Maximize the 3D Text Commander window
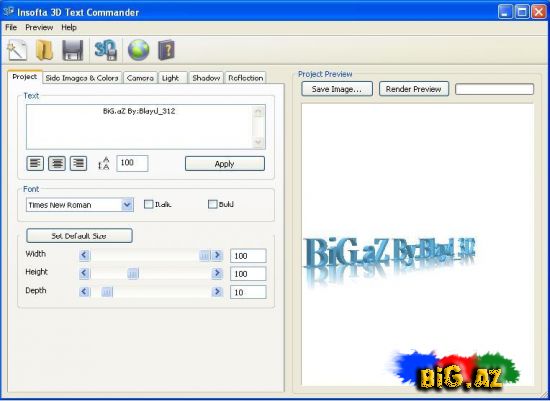550x401 pixels. 522,12
